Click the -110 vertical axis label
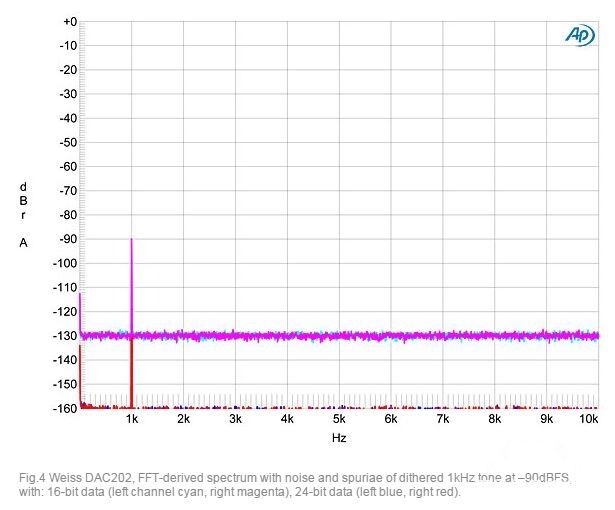The image size is (615, 510). (65, 288)
